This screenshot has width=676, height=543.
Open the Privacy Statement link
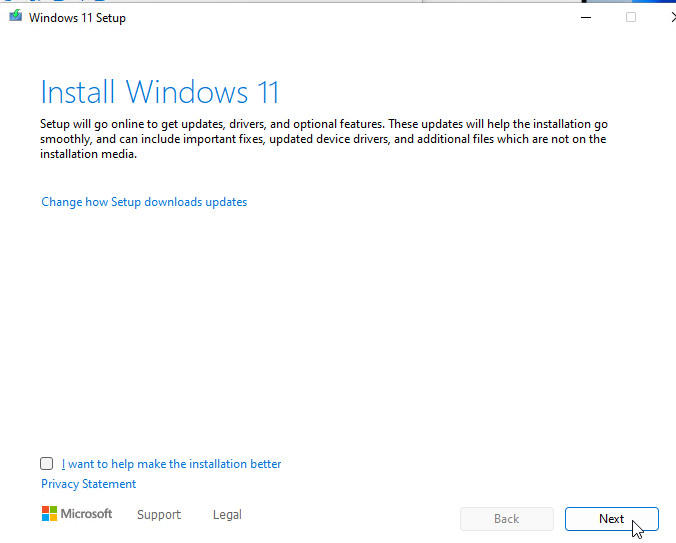88,484
